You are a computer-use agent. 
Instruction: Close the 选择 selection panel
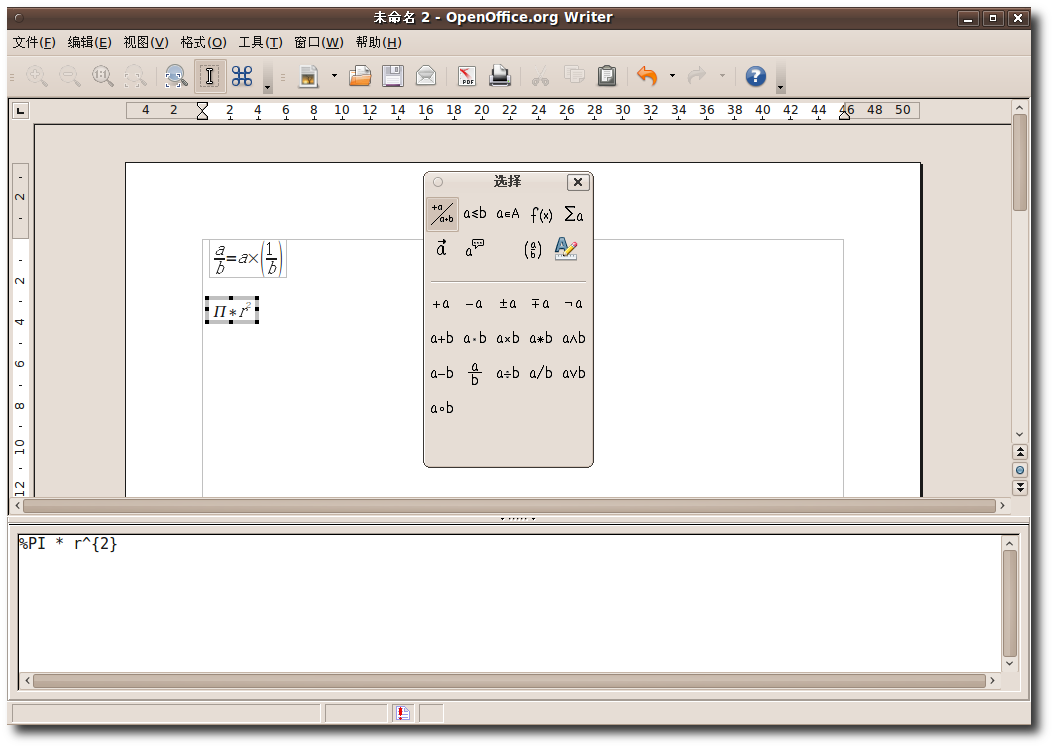(578, 182)
